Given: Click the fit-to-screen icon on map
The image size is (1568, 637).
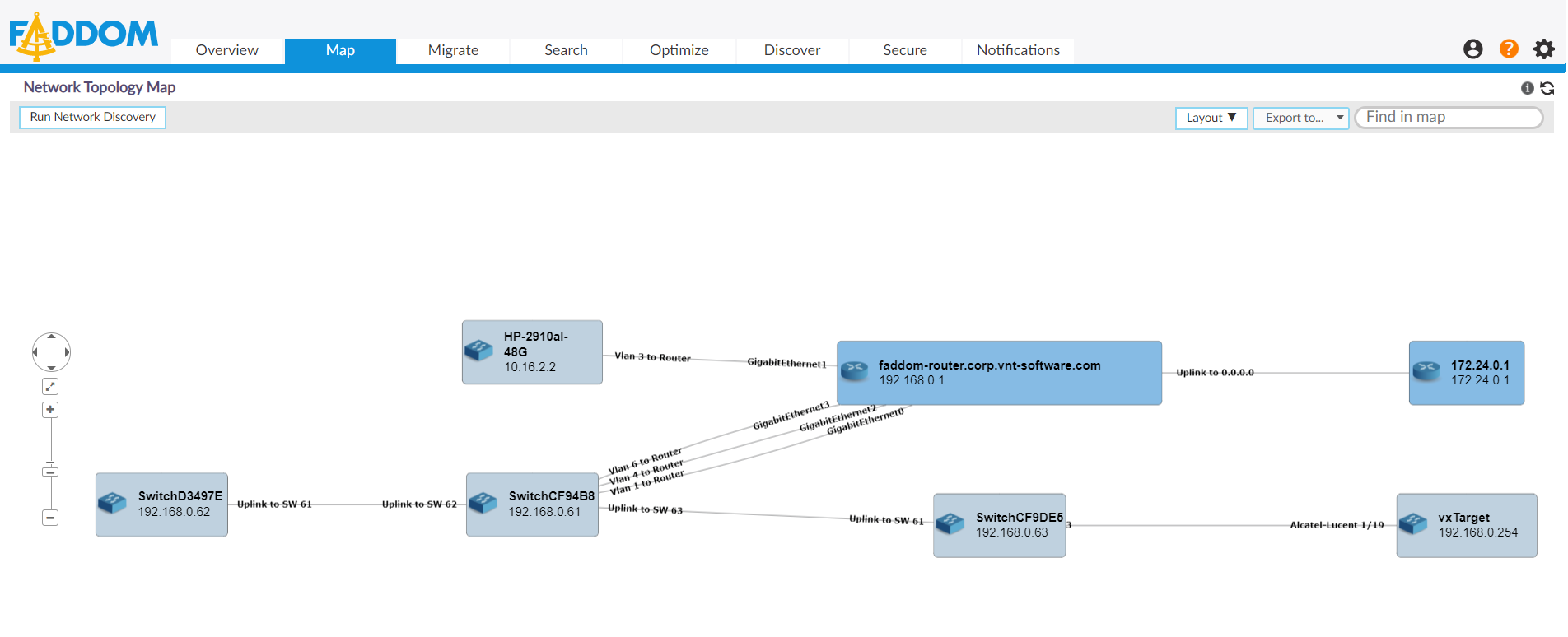Looking at the screenshot, I should point(50,387).
